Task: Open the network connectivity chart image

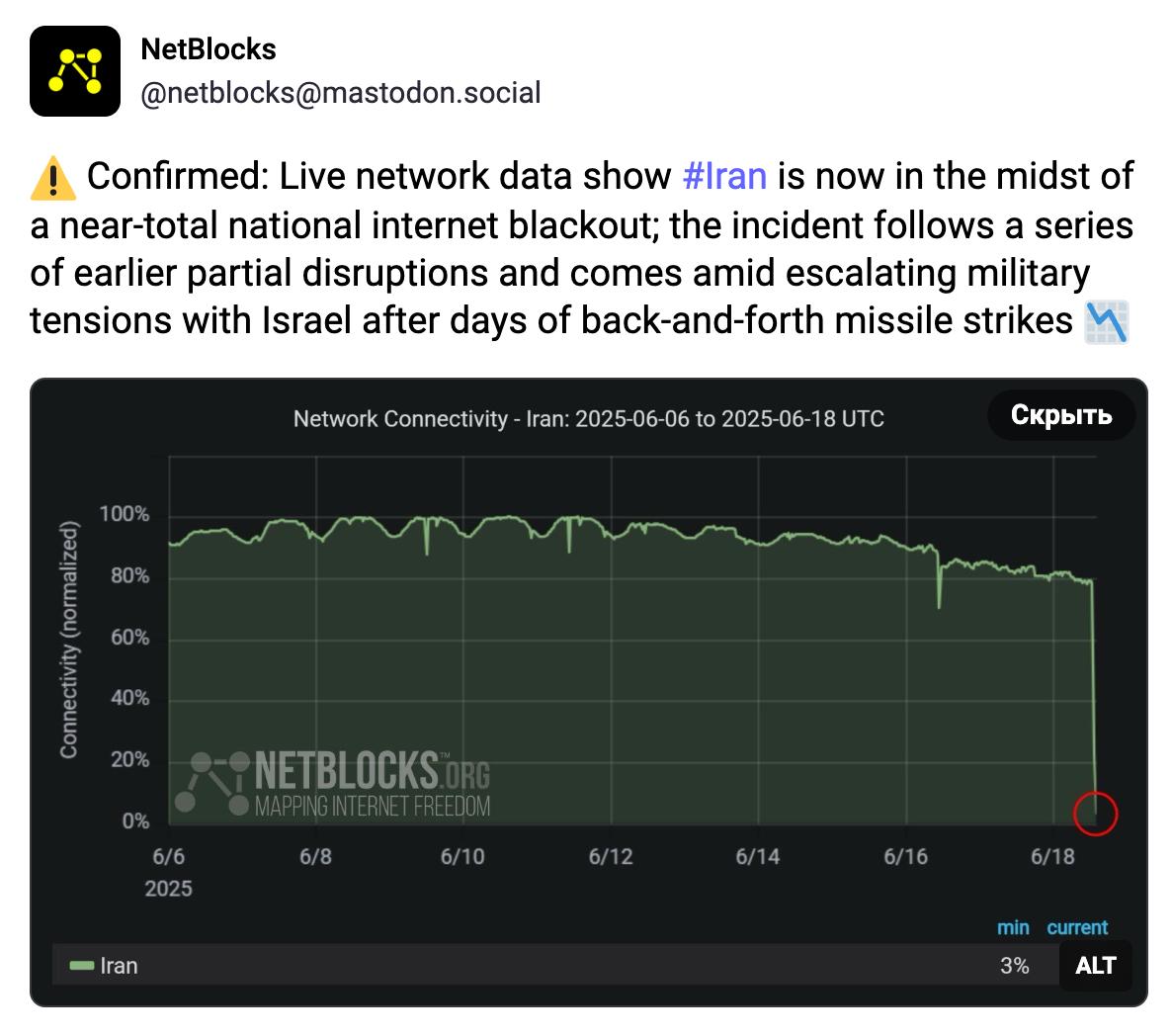Action: pos(588,692)
